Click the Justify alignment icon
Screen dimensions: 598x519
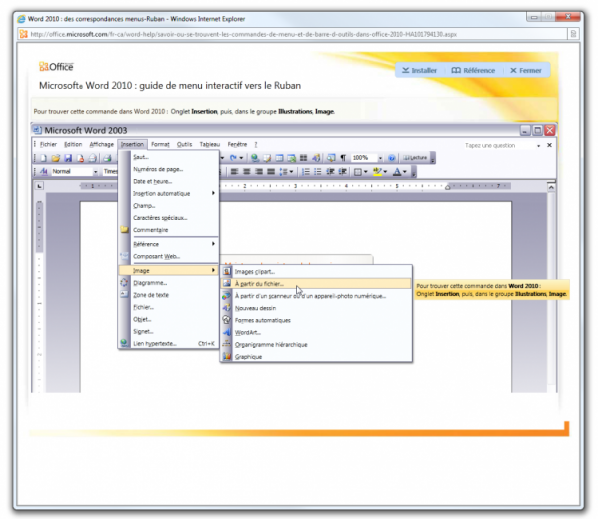(x=271, y=172)
